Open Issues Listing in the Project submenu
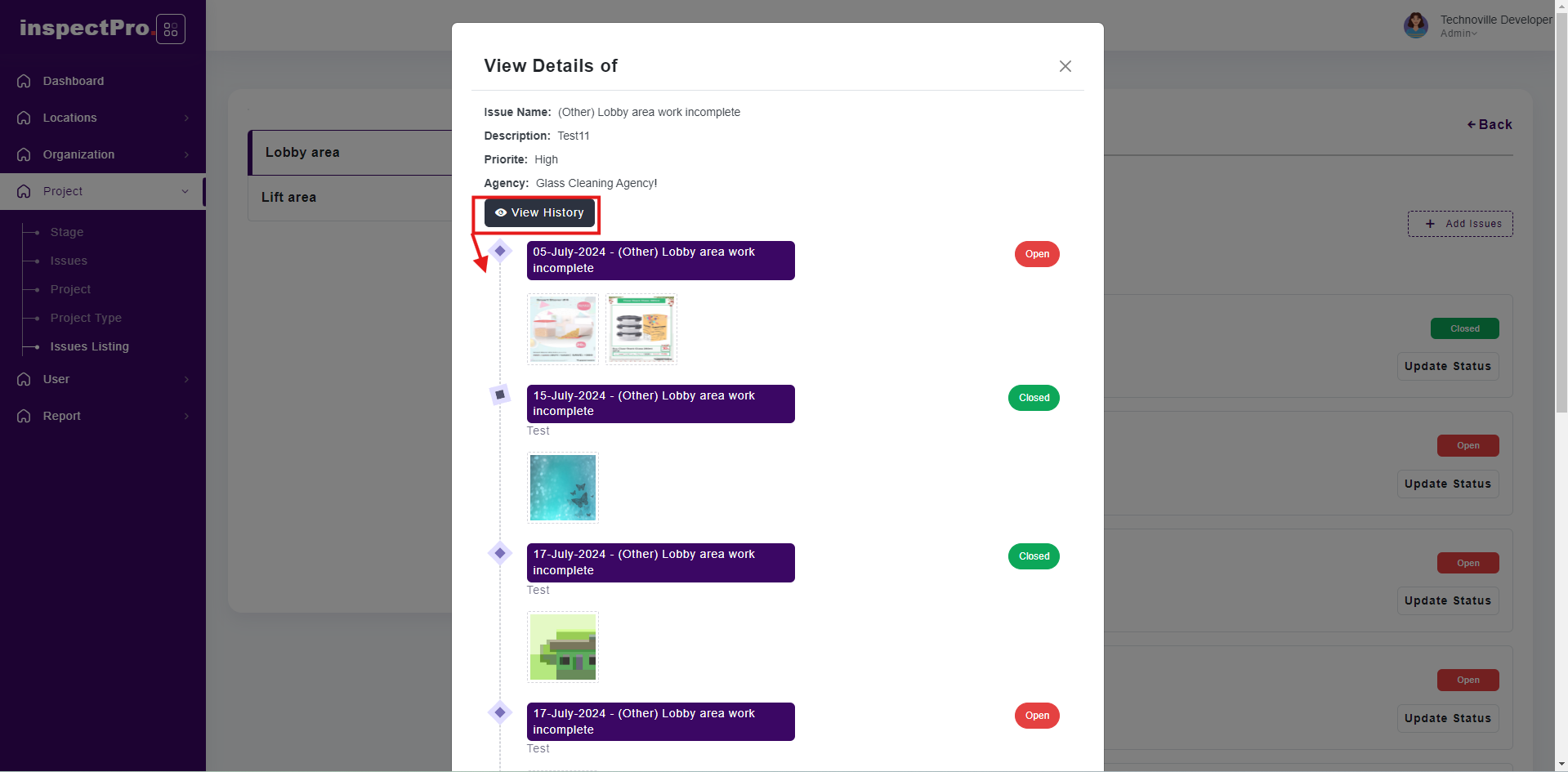 click(x=89, y=346)
